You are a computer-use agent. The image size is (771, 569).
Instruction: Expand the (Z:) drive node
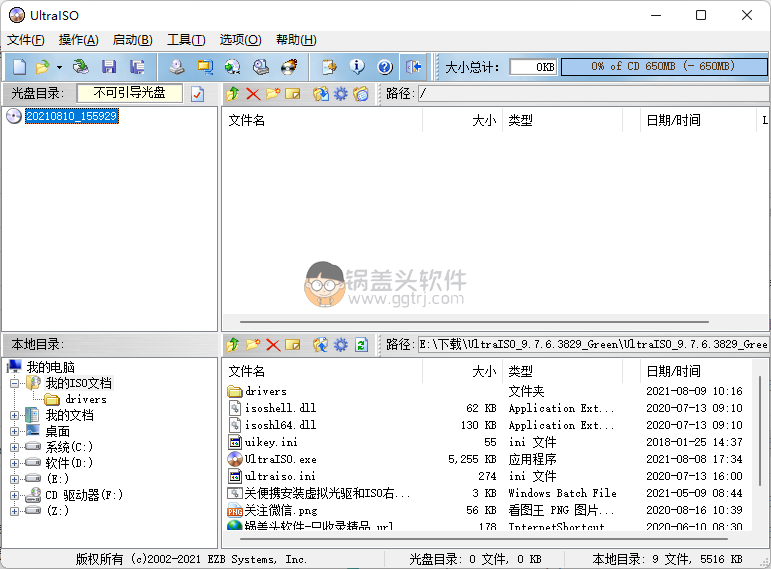[14, 511]
